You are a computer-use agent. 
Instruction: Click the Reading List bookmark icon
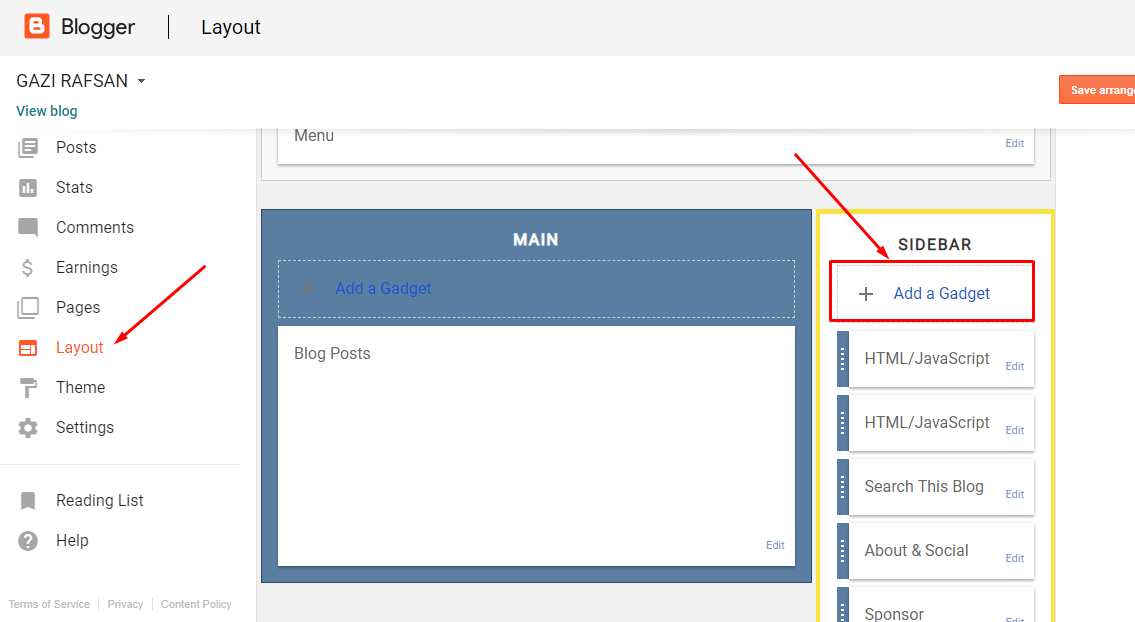pos(28,500)
